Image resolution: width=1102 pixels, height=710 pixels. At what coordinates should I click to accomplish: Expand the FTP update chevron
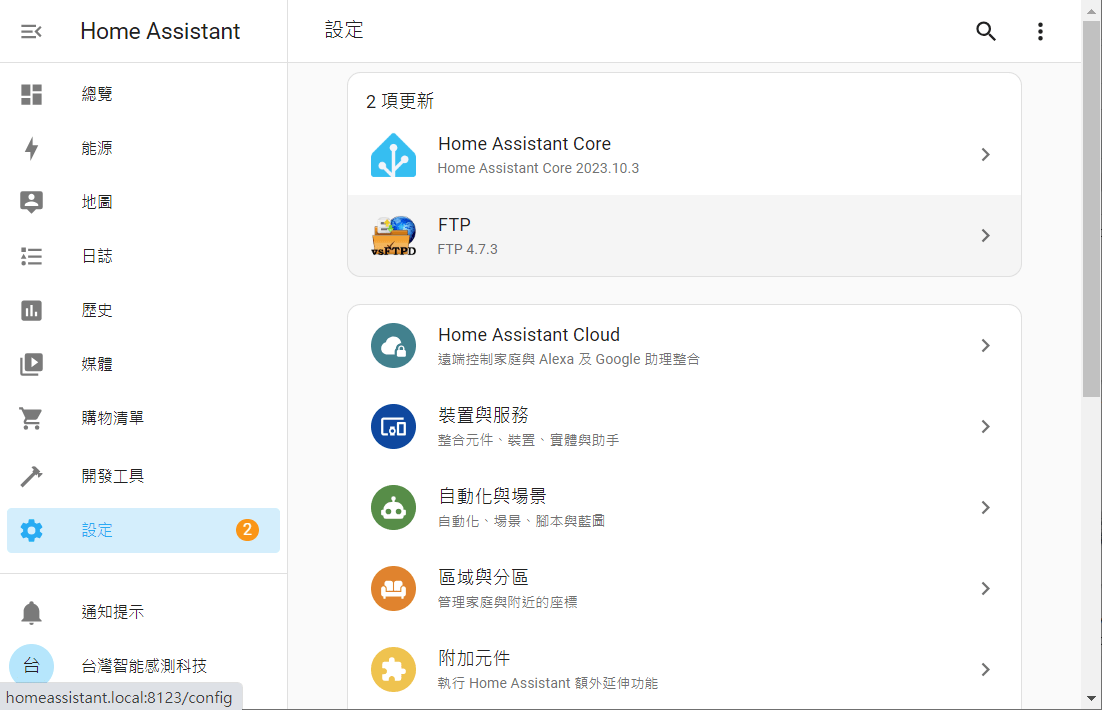point(985,236)
